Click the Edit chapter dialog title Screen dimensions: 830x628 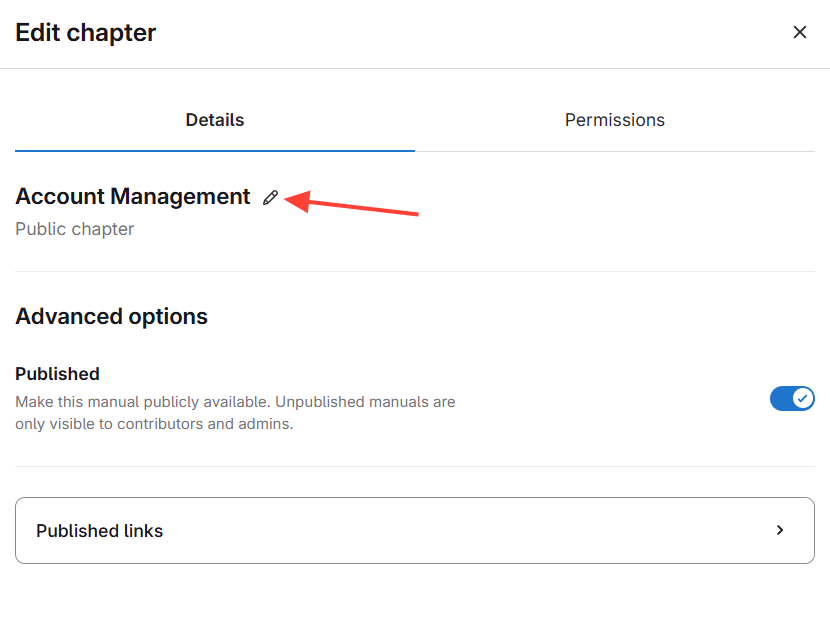click(85, 33)
